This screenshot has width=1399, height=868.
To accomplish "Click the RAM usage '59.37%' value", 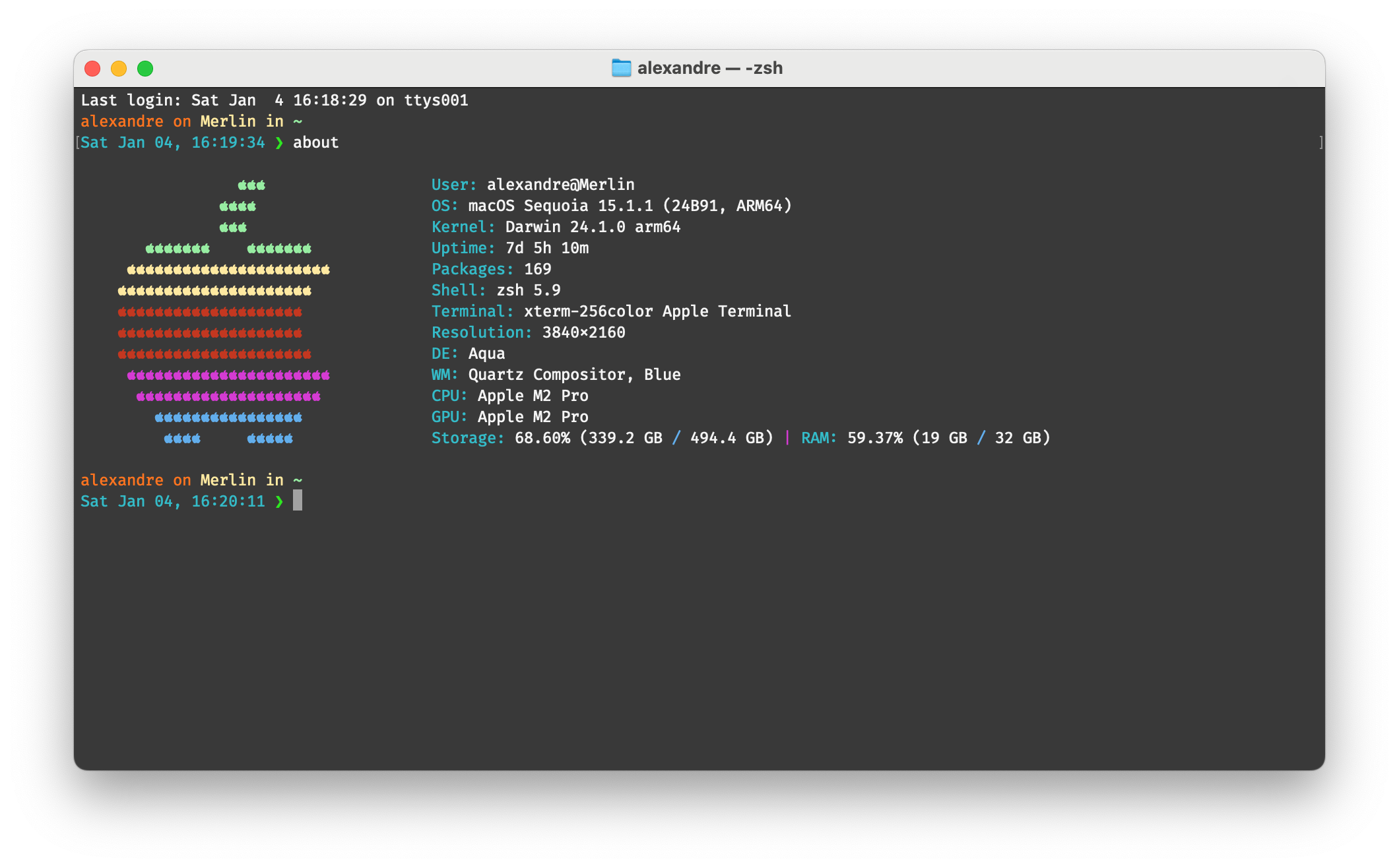I will [x=874, y=438].
